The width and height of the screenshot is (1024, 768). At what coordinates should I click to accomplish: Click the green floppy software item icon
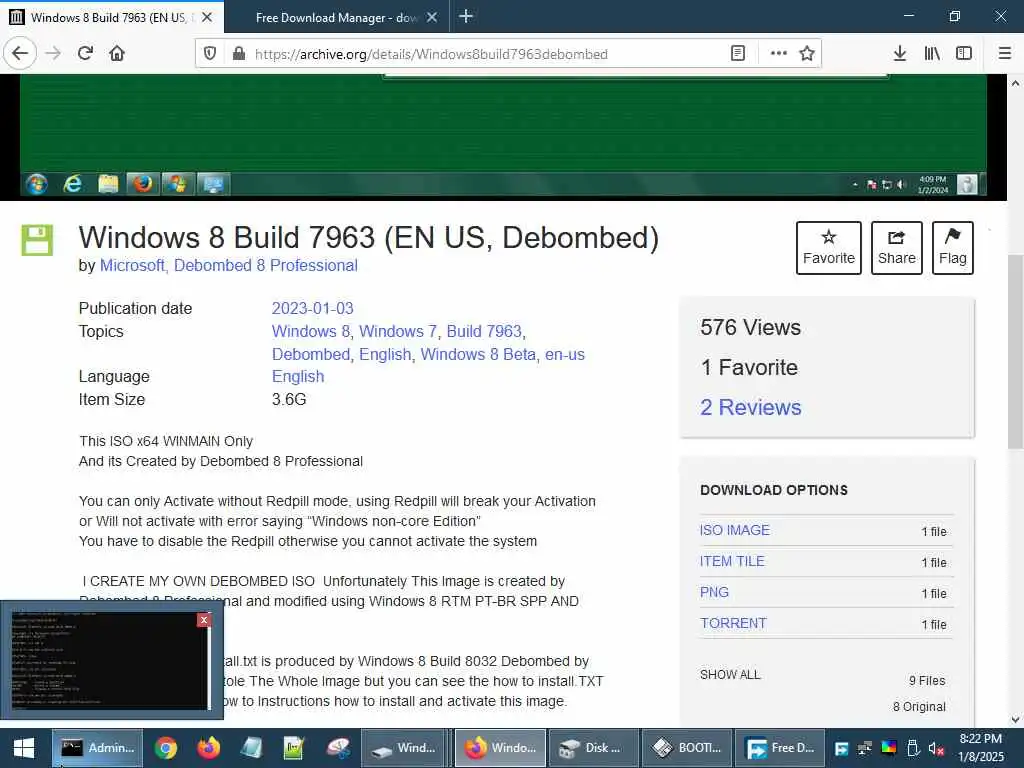point(37,240)
